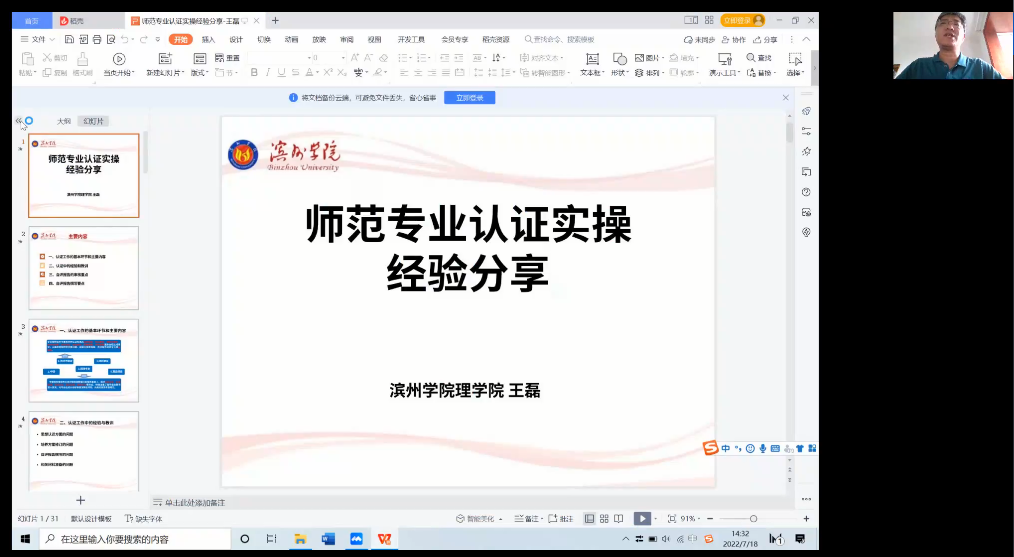The image size is (1014, 557).
Task: Click the New Slide (新建幻灯片) icon
Action: click(x=166, y=59)
